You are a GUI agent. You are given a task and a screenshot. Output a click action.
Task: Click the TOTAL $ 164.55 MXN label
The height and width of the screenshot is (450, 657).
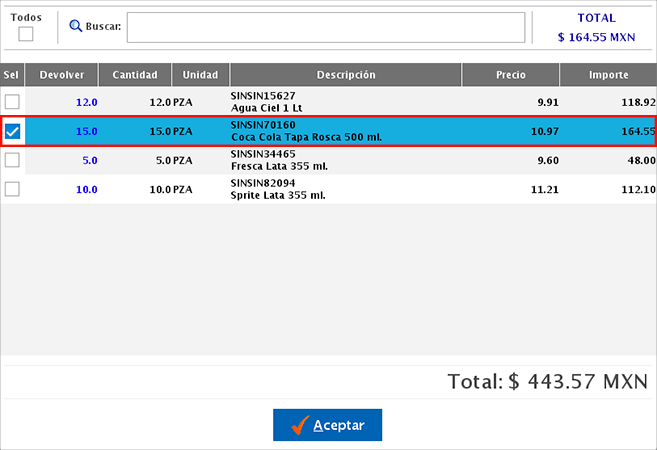596,28
